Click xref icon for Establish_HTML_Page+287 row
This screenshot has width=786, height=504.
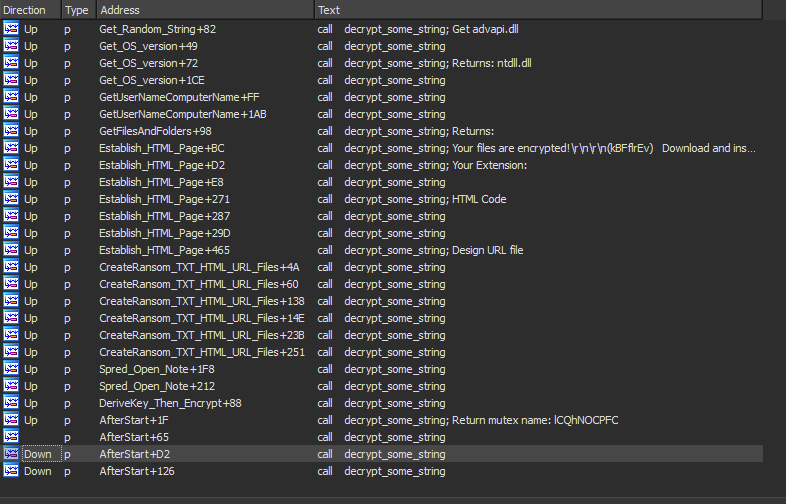coord(11,216)
